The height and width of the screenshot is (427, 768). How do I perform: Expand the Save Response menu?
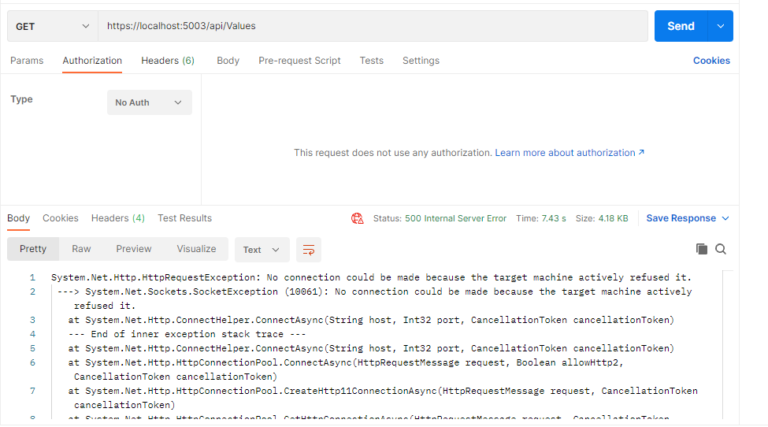click(688, 218)
